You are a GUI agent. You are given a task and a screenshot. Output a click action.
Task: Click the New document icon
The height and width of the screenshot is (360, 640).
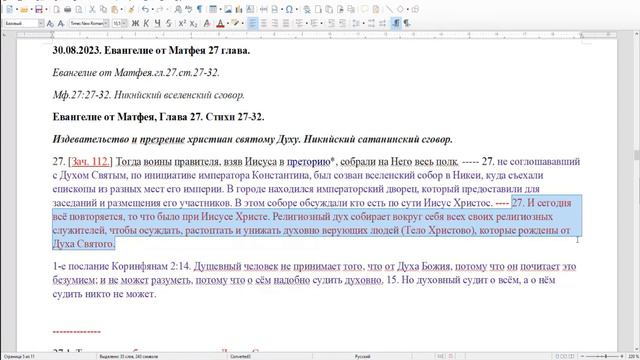(9, 9)
